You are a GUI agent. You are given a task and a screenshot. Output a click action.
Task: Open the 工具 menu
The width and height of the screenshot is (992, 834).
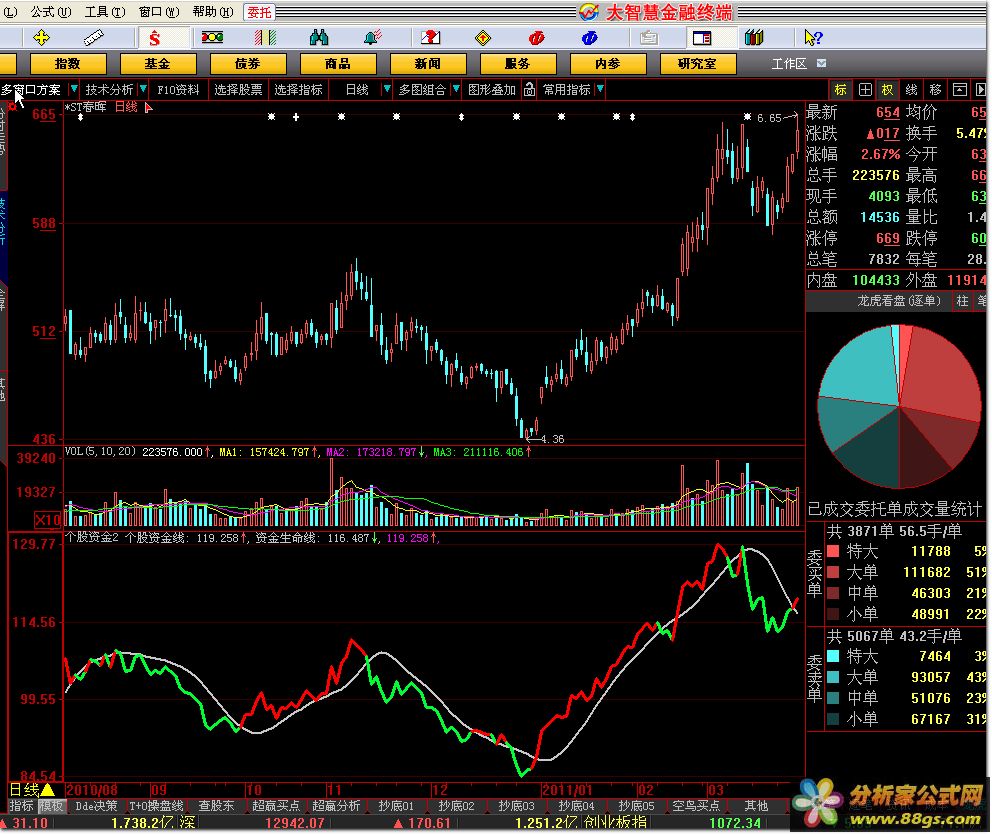[x=104, y=12]
